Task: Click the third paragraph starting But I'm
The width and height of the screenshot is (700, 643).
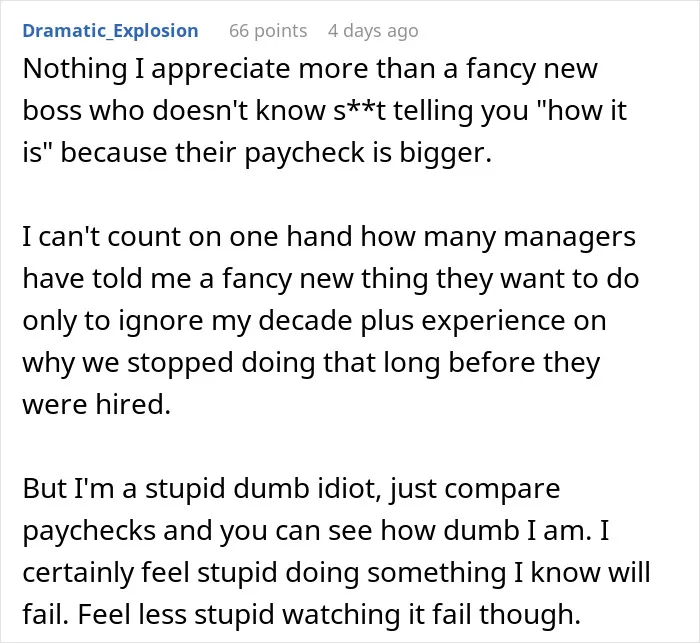Action: click(336, 551)
